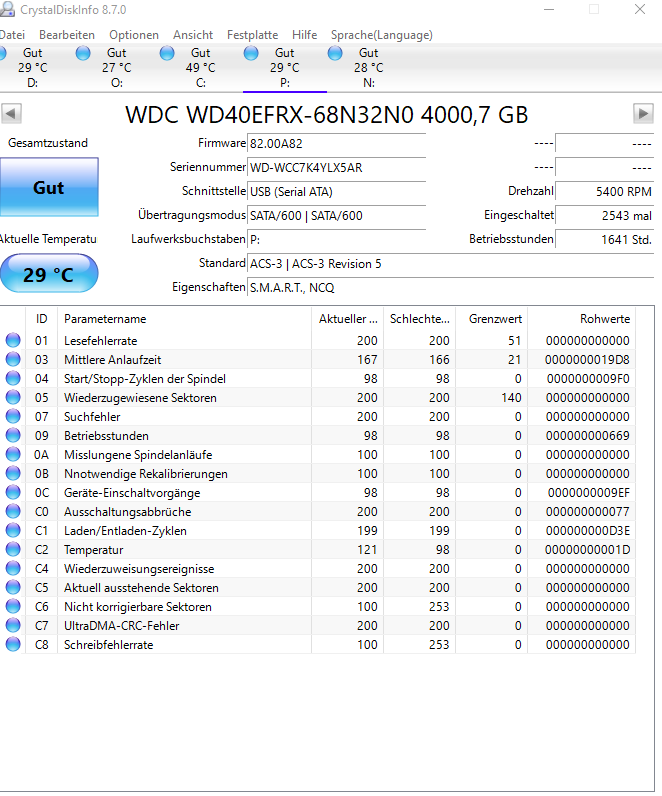Click the serial number WD-WCC7K4YLX5AR field

pos(336,168)
